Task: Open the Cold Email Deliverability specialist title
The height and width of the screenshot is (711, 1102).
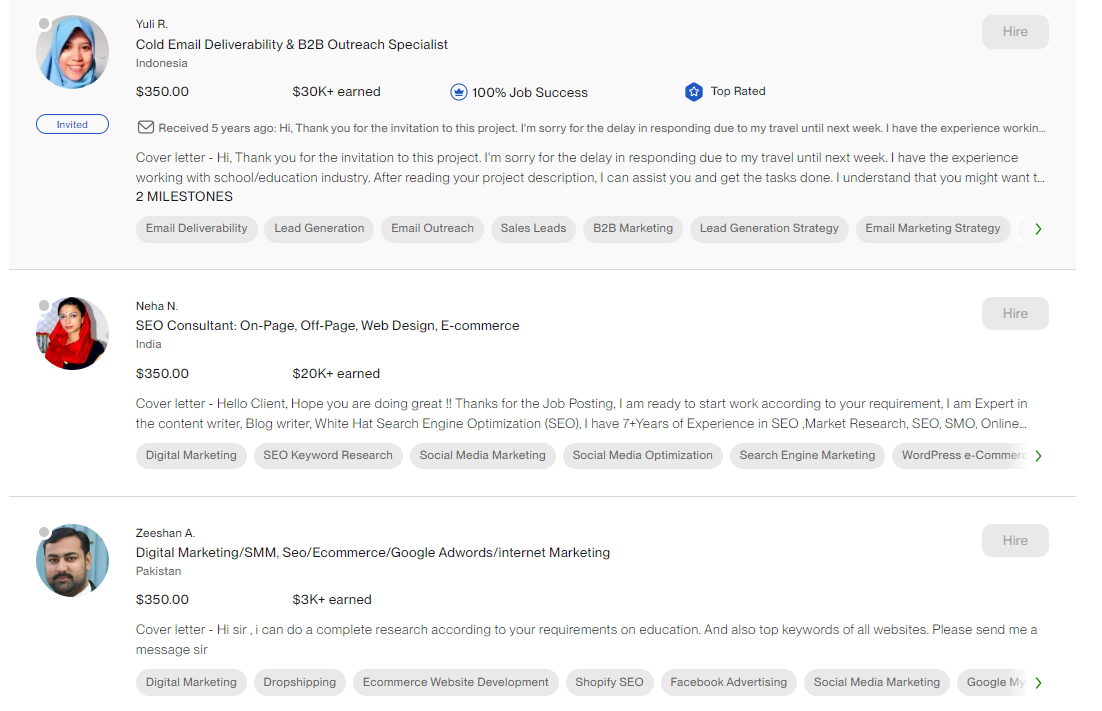Action: pyautogui.click(x=292, y=45)
